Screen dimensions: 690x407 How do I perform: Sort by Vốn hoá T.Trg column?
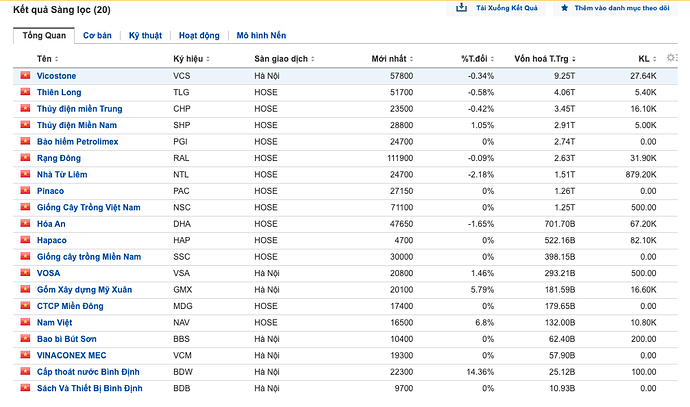[x=545, y=59]
